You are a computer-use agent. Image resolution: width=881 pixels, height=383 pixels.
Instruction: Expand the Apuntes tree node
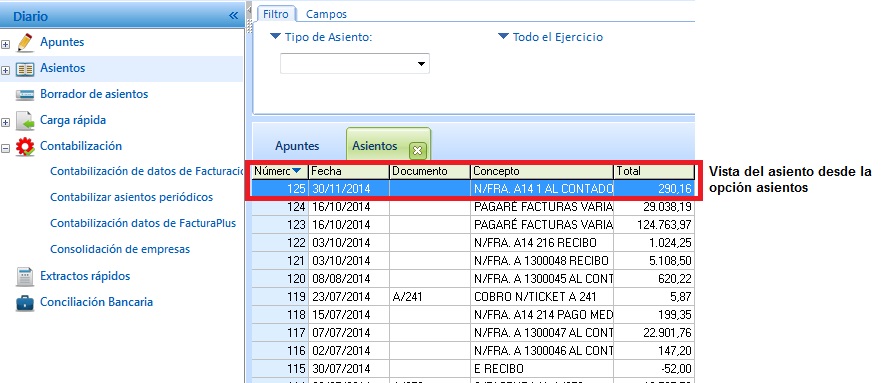[x=6, y=44]
